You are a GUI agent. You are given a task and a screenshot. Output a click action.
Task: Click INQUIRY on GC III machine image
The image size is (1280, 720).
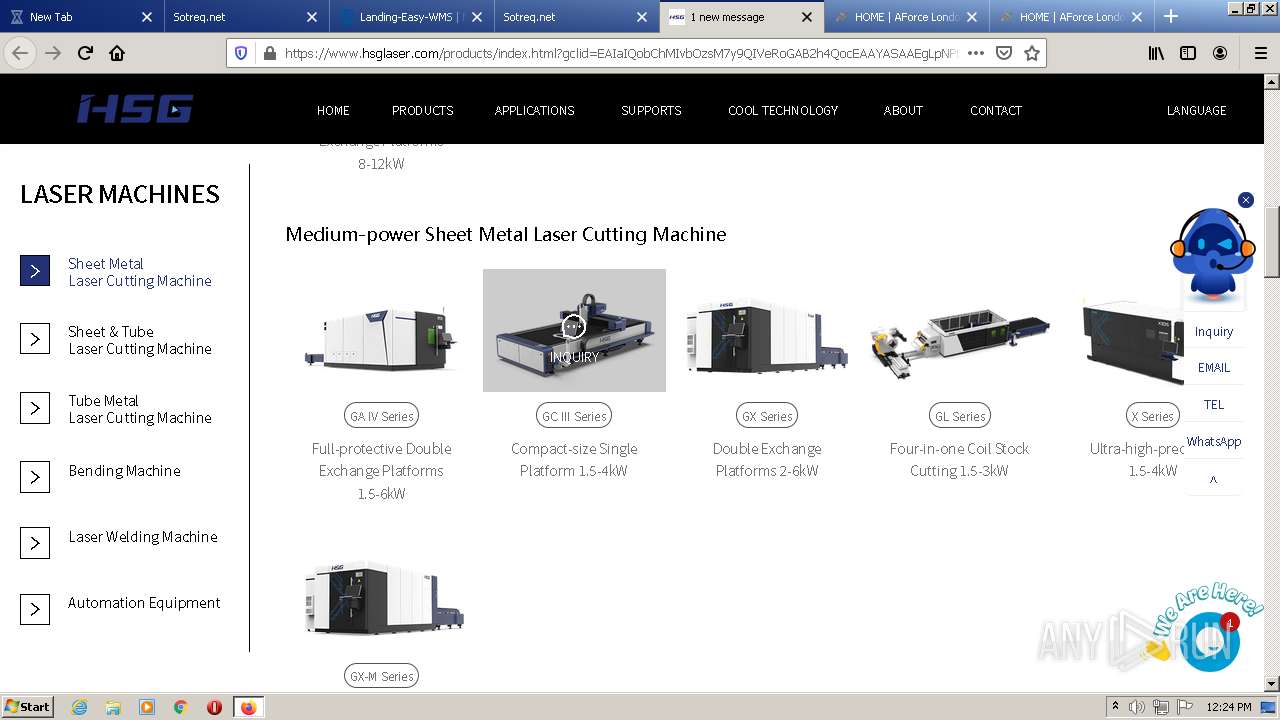click(x=574, y=356)
